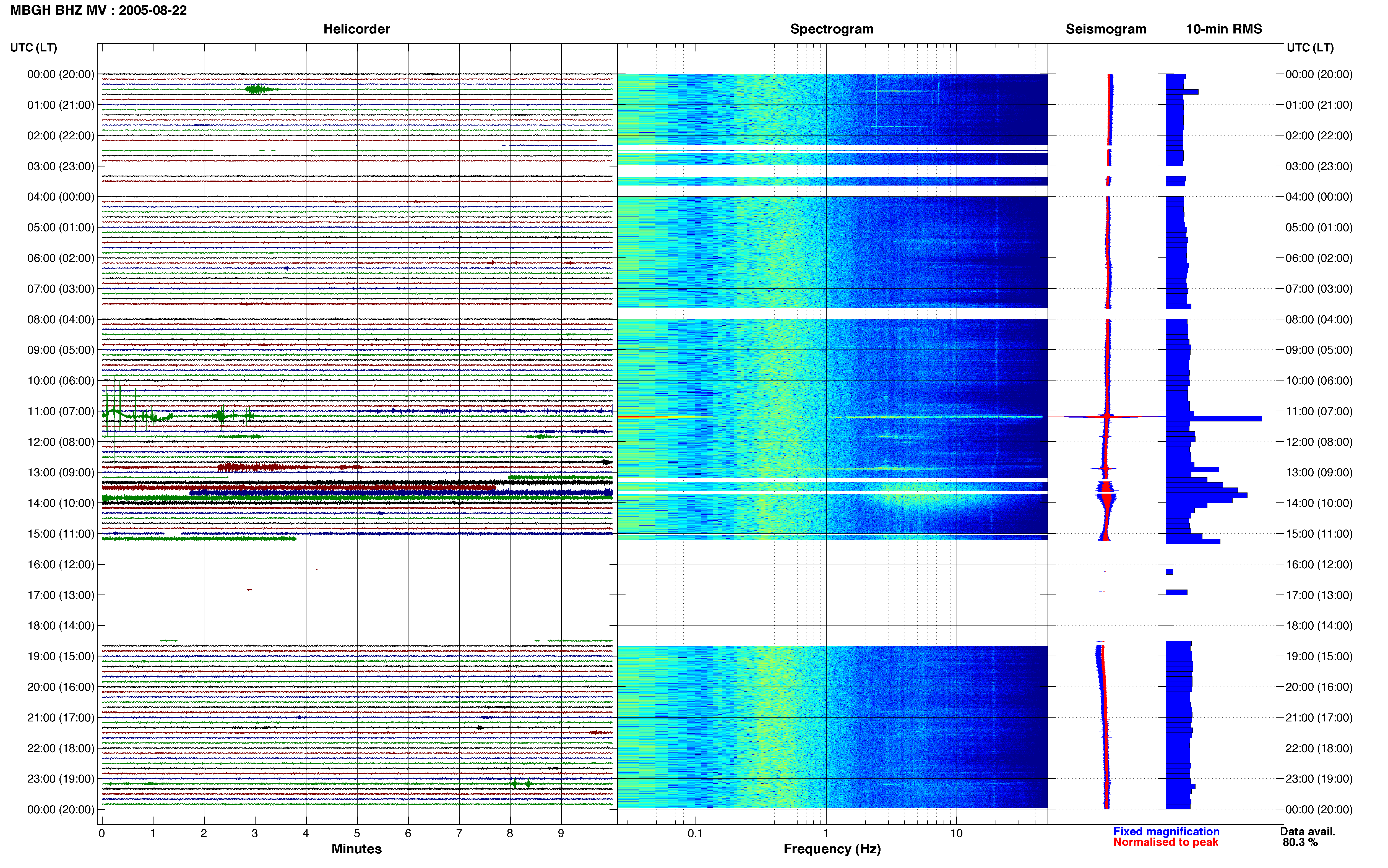The width and height of the screenshot is (1388, 868).
Task: Click the 'Data avail.' label
Action: [x=1308, y=831]
